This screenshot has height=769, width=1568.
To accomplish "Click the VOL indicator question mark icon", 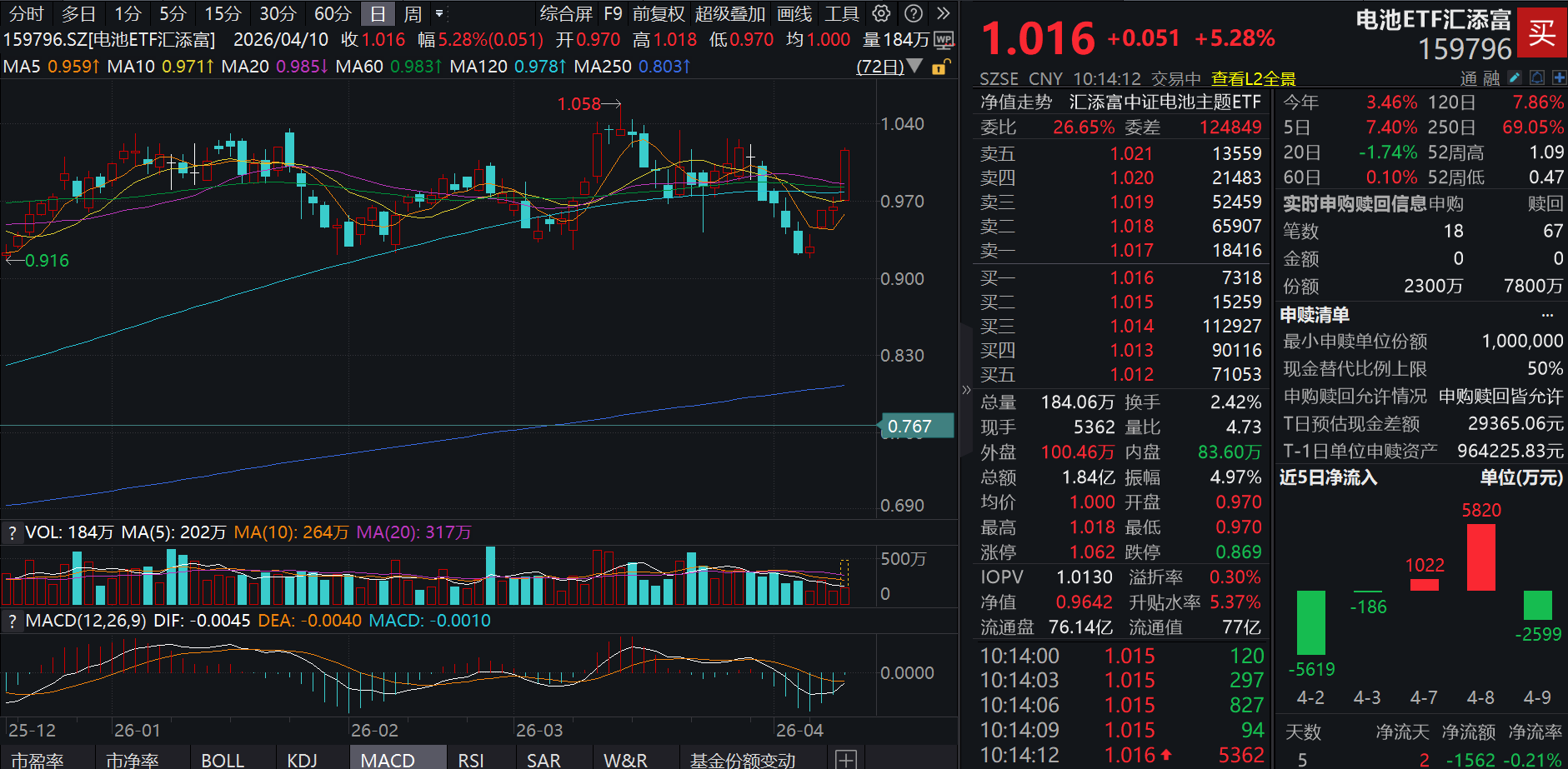I will point(12,532).
